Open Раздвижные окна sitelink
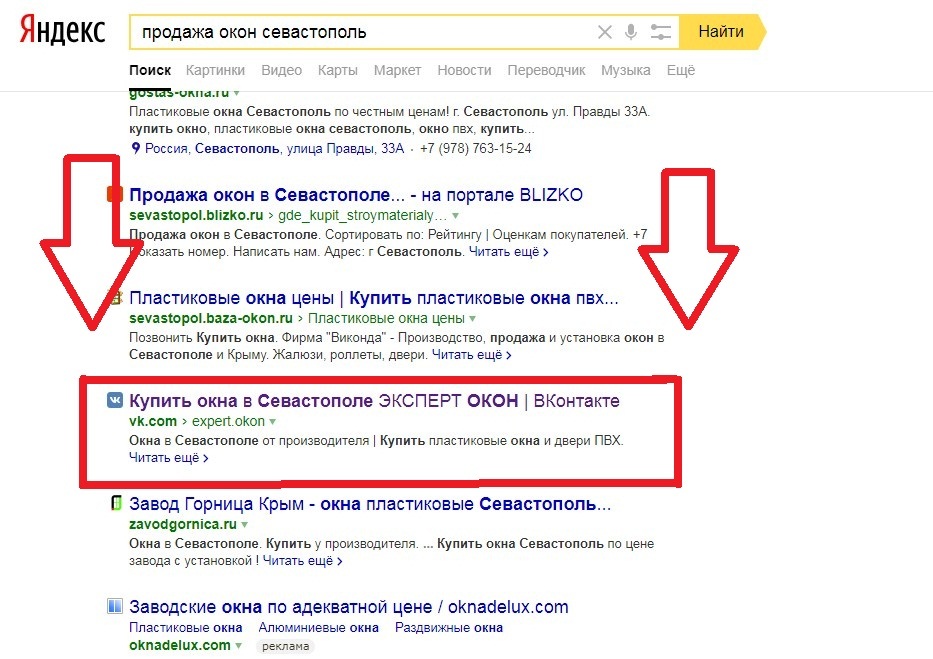 pos(449,627)
